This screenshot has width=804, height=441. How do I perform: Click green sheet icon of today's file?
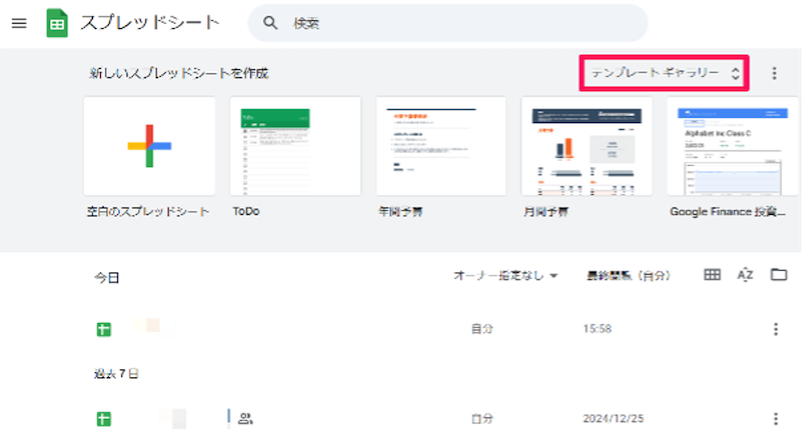(103, 329)
